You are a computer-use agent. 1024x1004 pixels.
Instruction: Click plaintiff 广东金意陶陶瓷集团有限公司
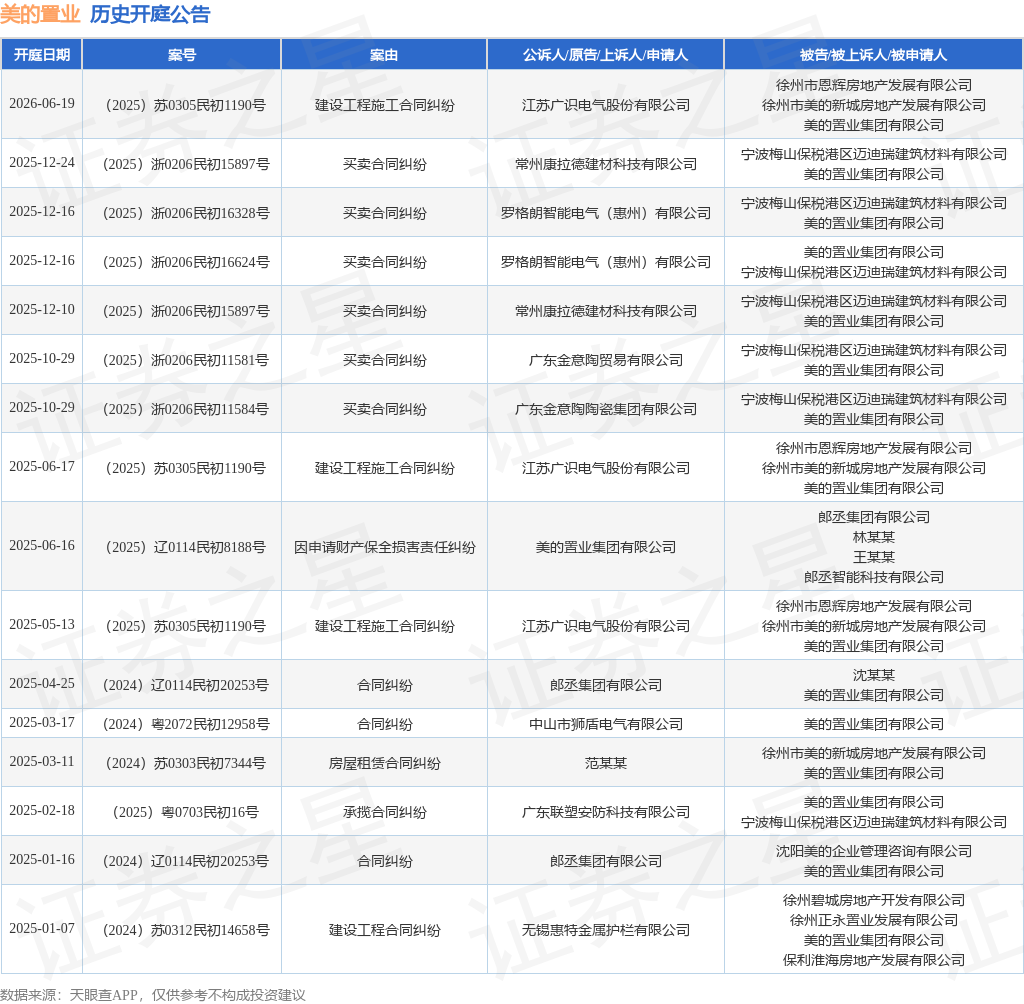(x=605, y=409)
